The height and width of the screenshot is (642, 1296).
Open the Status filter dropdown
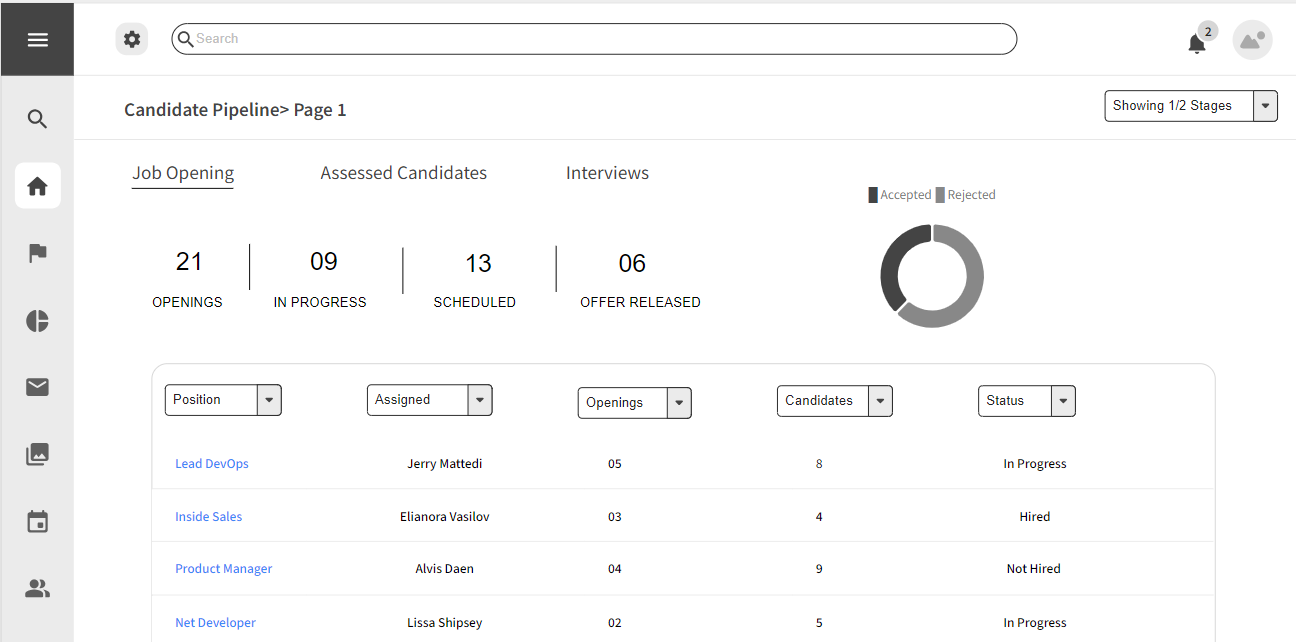(1027, 401)
